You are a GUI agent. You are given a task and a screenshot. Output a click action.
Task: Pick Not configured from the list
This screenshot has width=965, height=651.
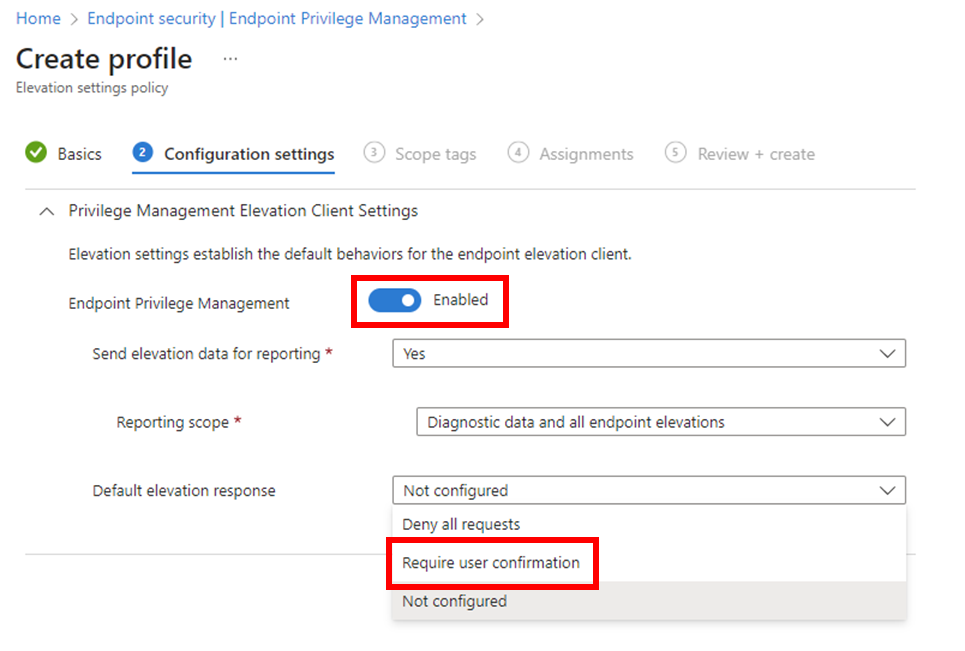pyautogui.click(x=455, y=601)
